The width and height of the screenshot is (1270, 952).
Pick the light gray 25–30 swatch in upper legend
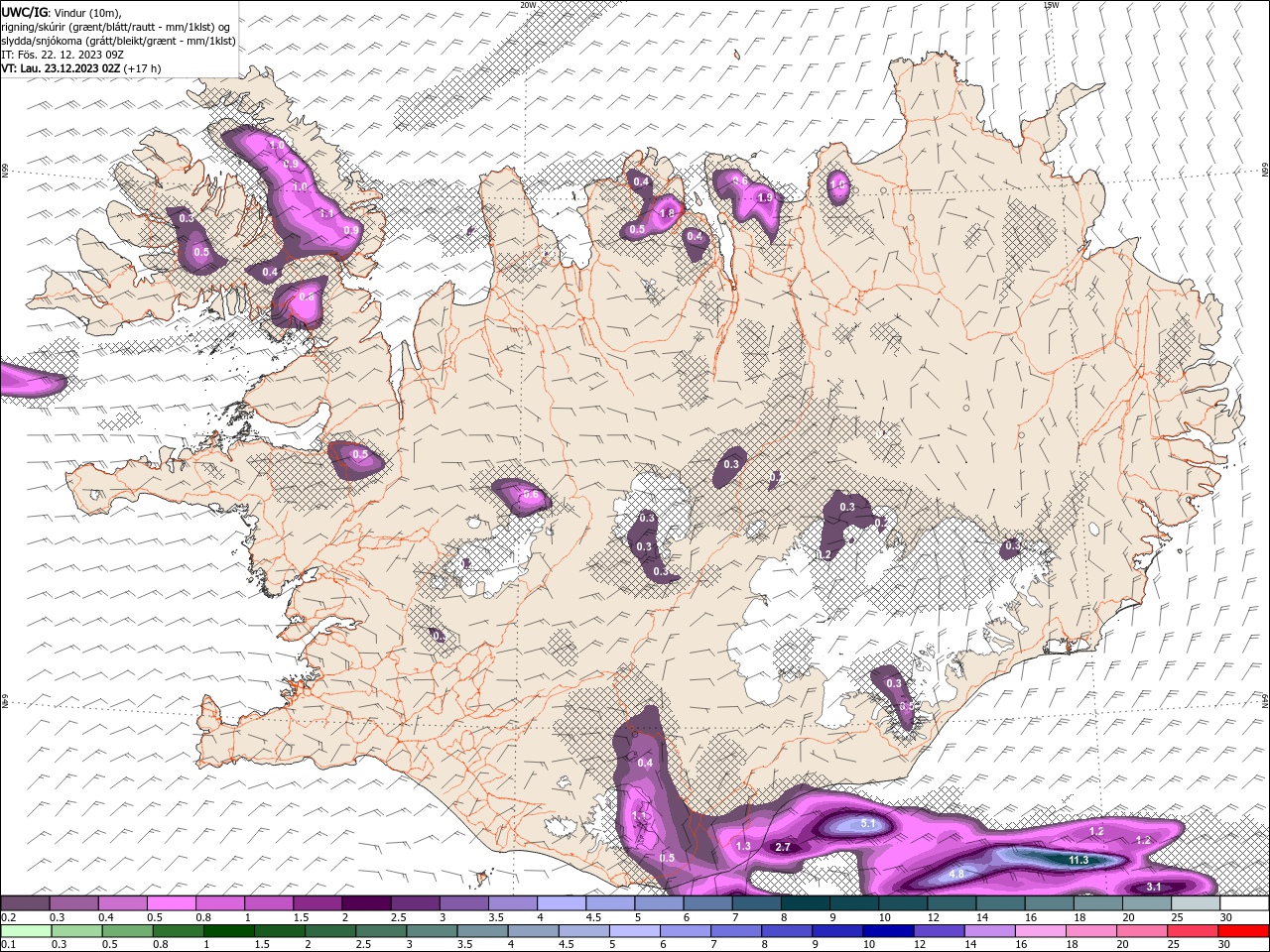[1196, 902]
